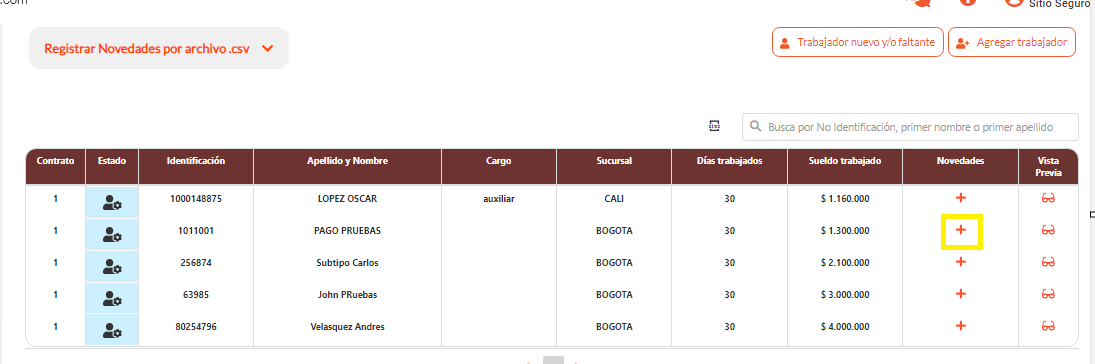Click the plus icon for PAGO PRUEBAS
Screen dimensions: 1095x364
pyautogui.click(x=961, y=230)
